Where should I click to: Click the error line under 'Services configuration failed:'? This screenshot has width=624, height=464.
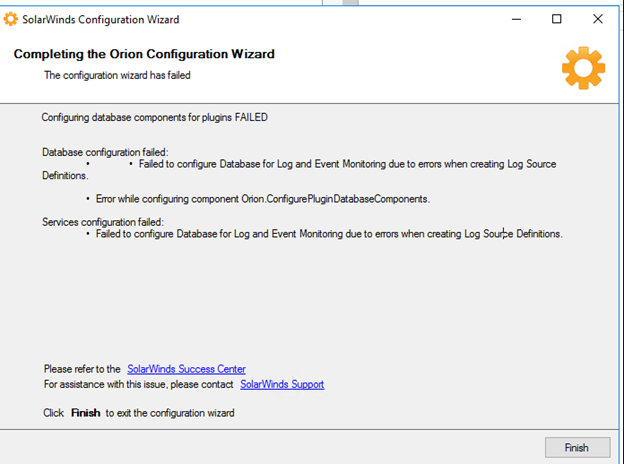coord(329,234)
